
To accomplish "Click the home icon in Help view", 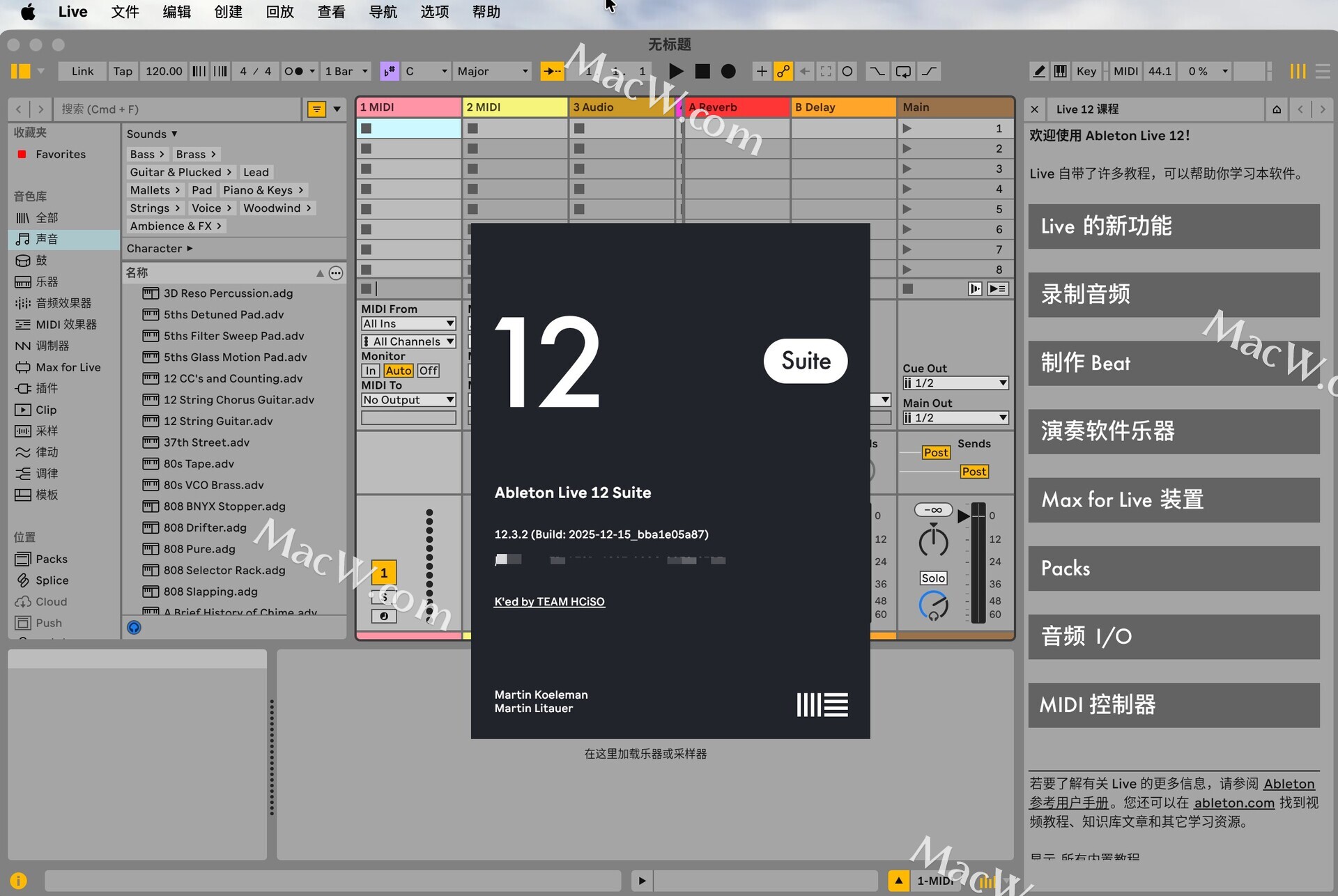I will pyautogui.click(x=1277, y=109).
